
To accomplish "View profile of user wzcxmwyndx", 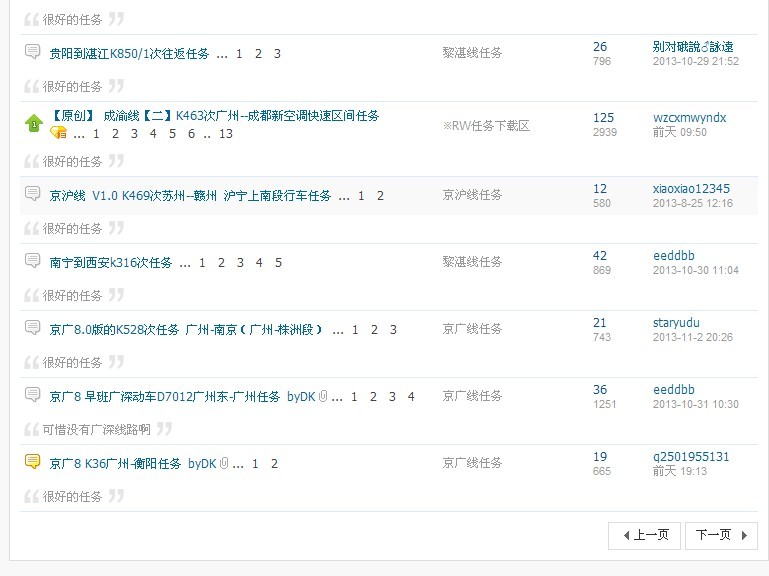I will tap(689, 118).
